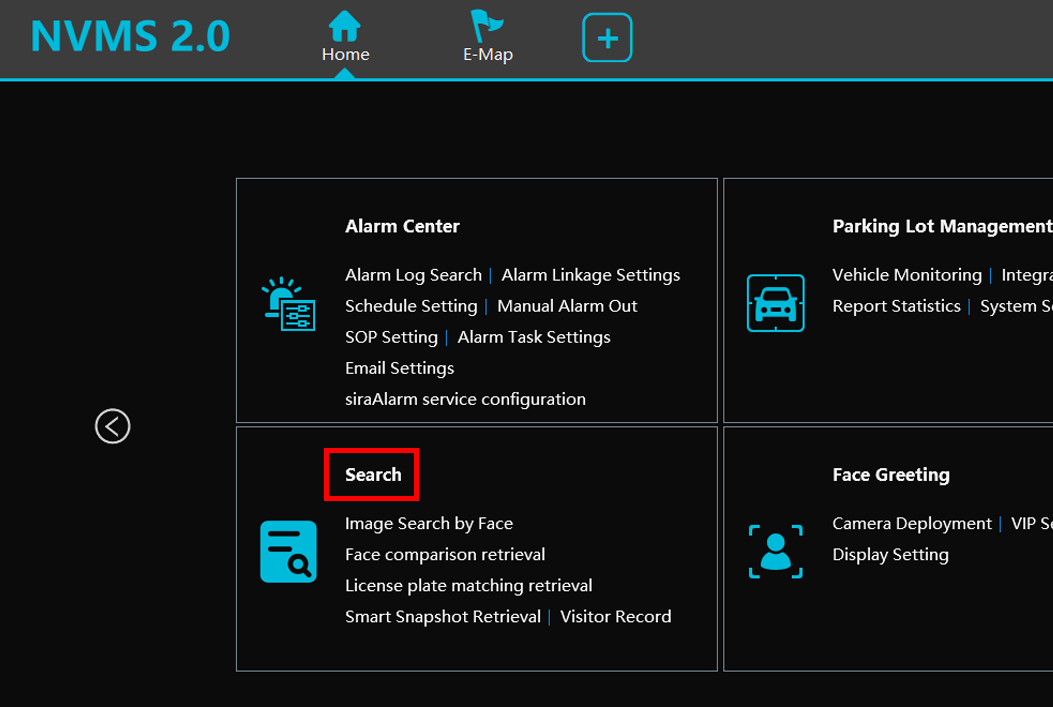Open Alarm Log Search
Viewport: 1053px width, 707px height.
413,275
